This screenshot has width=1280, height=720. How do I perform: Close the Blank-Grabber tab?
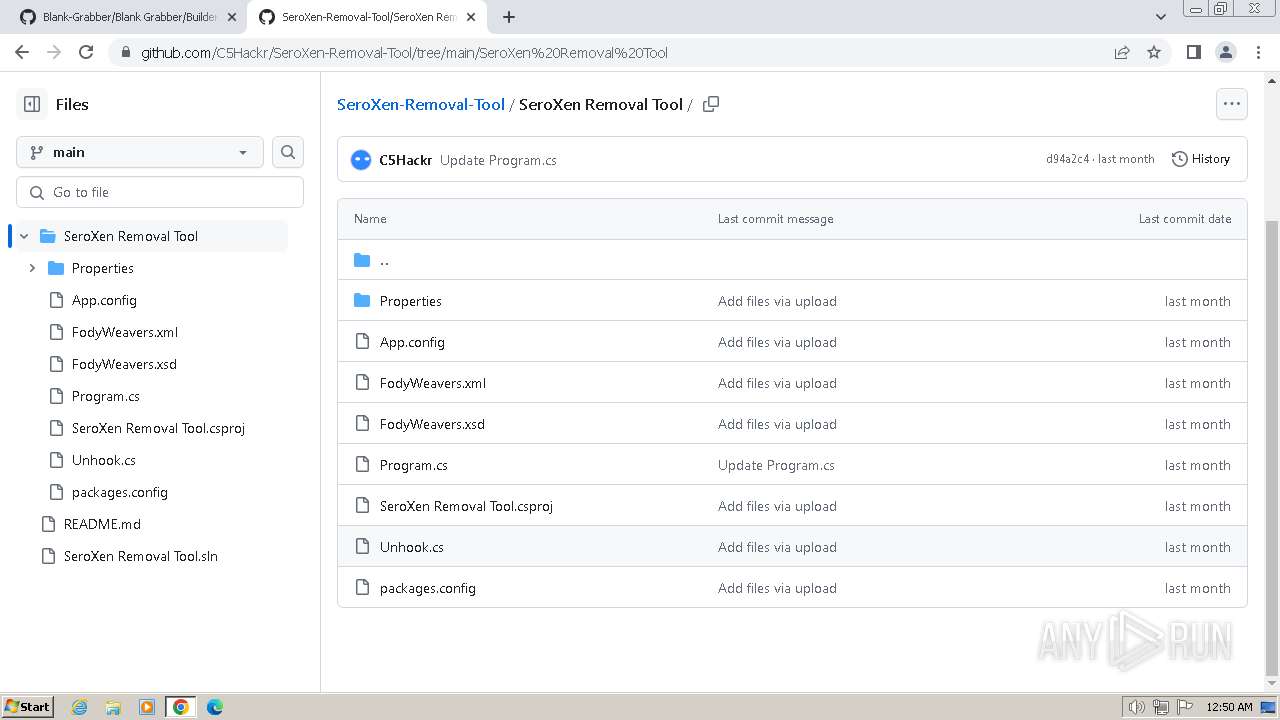232,17
